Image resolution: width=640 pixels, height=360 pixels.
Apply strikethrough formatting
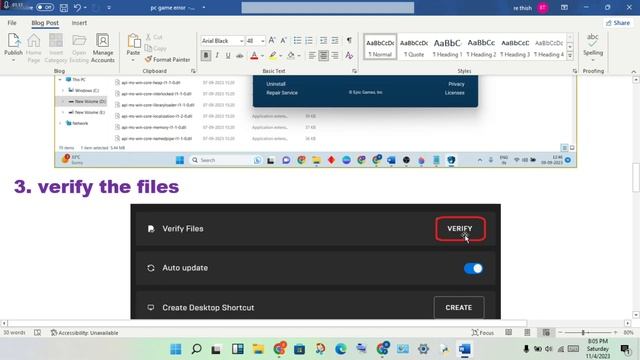pyautogui.click(x=240, y=56)
